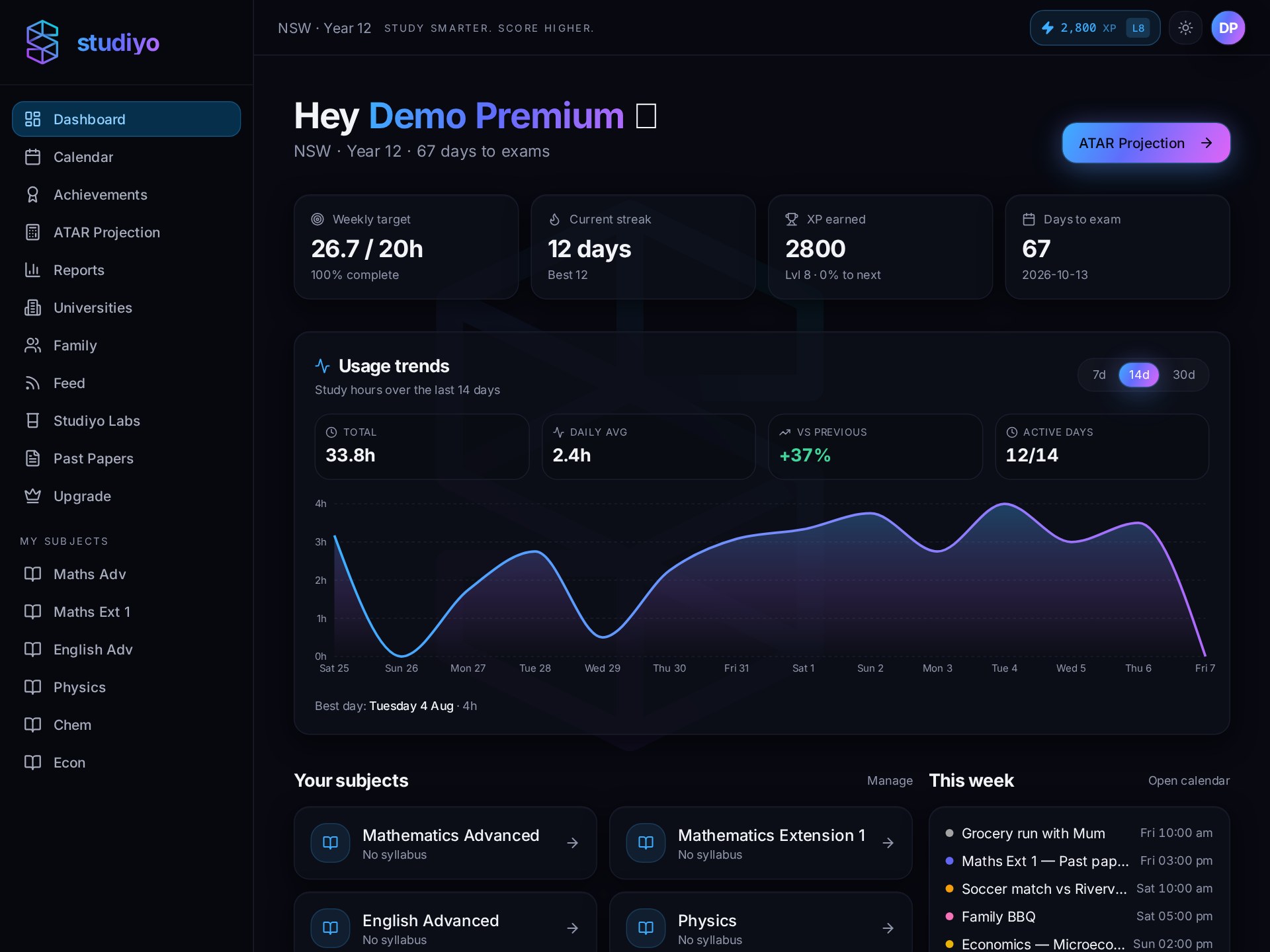Screen dimensions: 1270x952
Task: Navigate to Universities
Action: point(126,307)
